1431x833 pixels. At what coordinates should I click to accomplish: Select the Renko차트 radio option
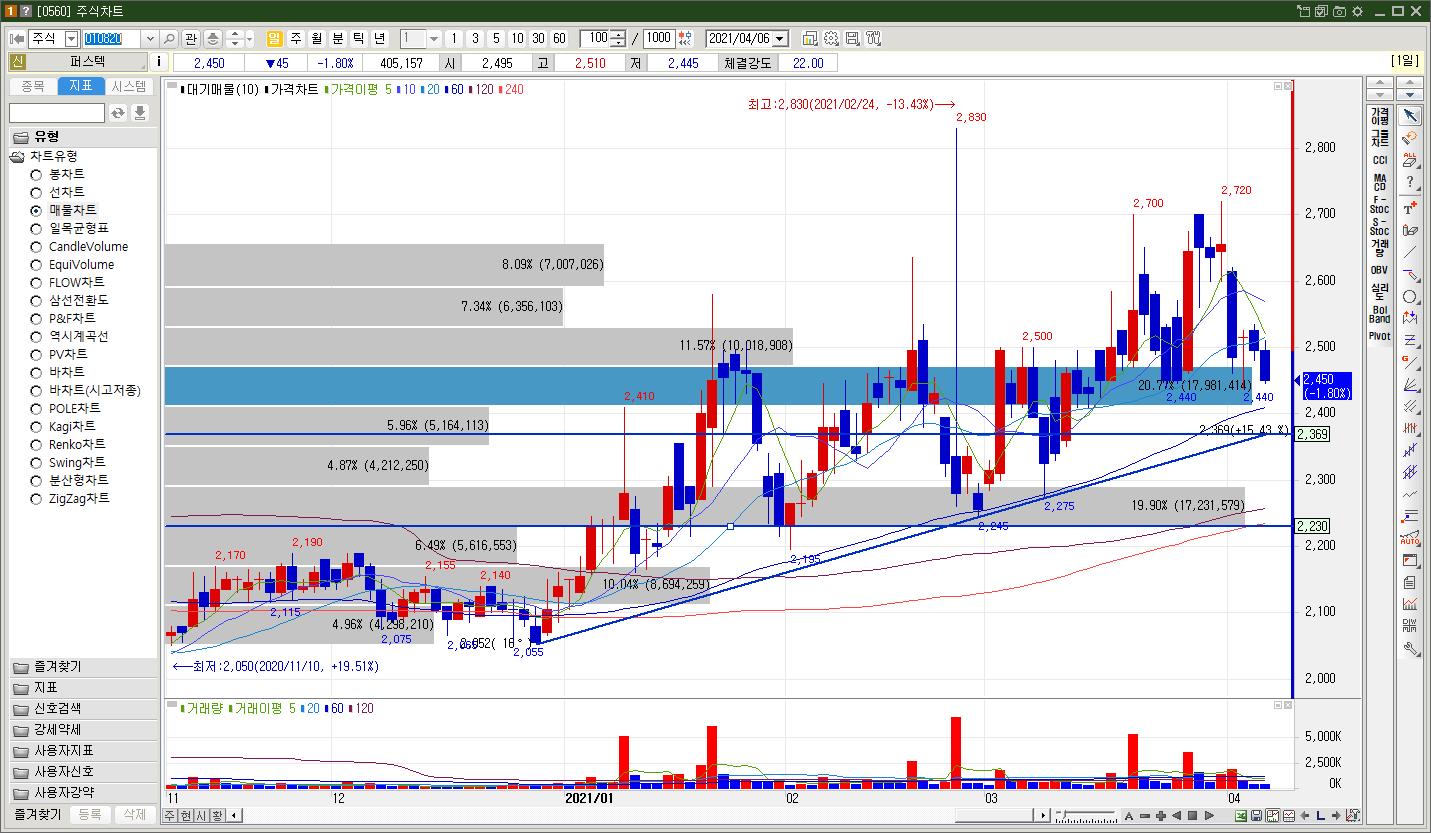tap(36, 445)
